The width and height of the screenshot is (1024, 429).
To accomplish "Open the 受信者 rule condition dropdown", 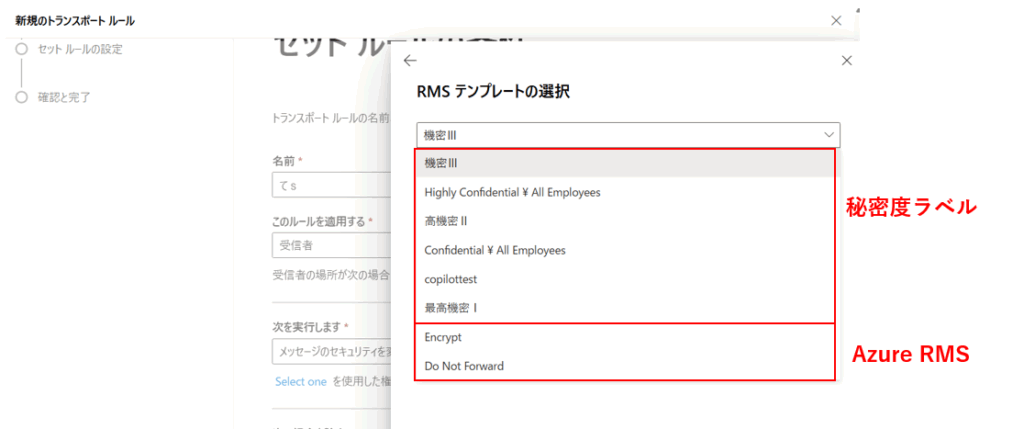I will point(331,247).
